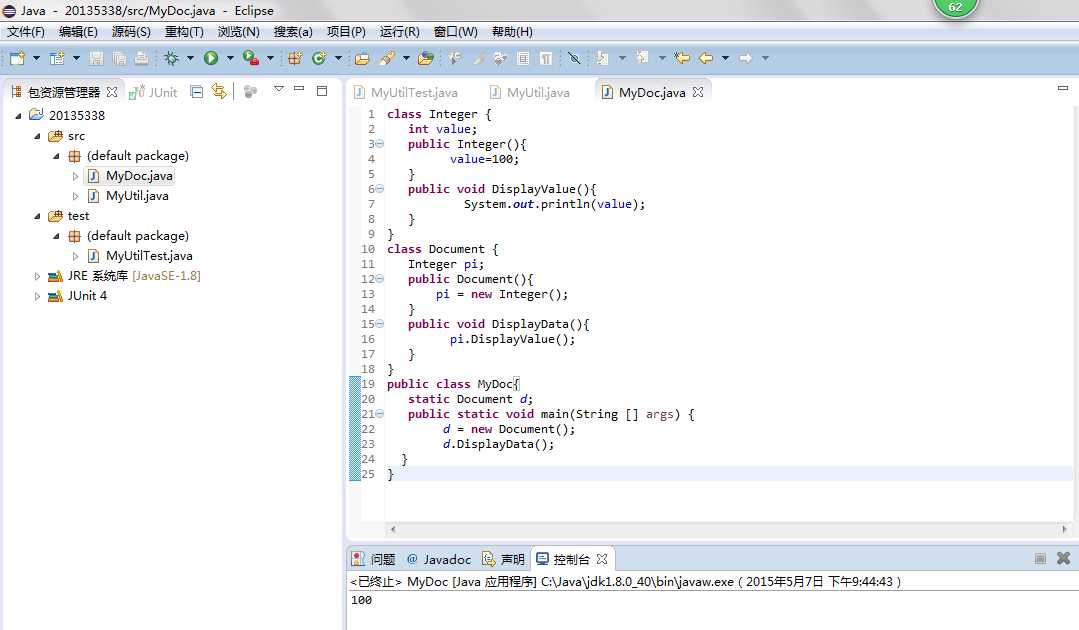Switch to the JUnit view tab
This screenshot has width=1079, height=630.
[x=154, y=92]
